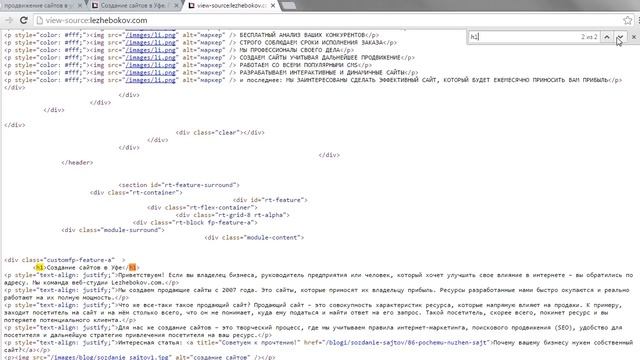Click div id 'rt-feature' line
Image resolution: width=640 pixels, height=360 pixels.
[270, 200]
